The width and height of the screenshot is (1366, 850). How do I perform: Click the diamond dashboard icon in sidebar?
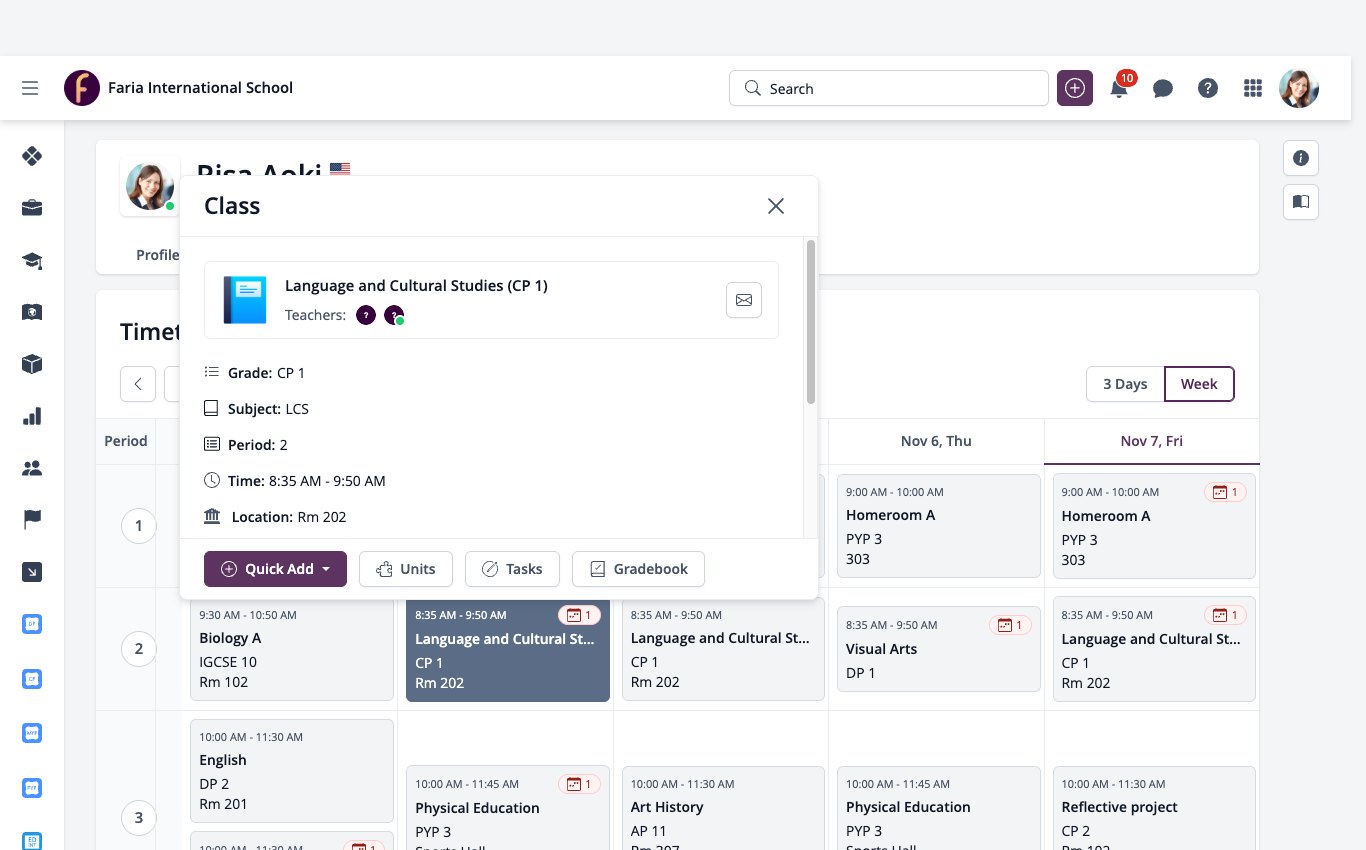point(32,155)
